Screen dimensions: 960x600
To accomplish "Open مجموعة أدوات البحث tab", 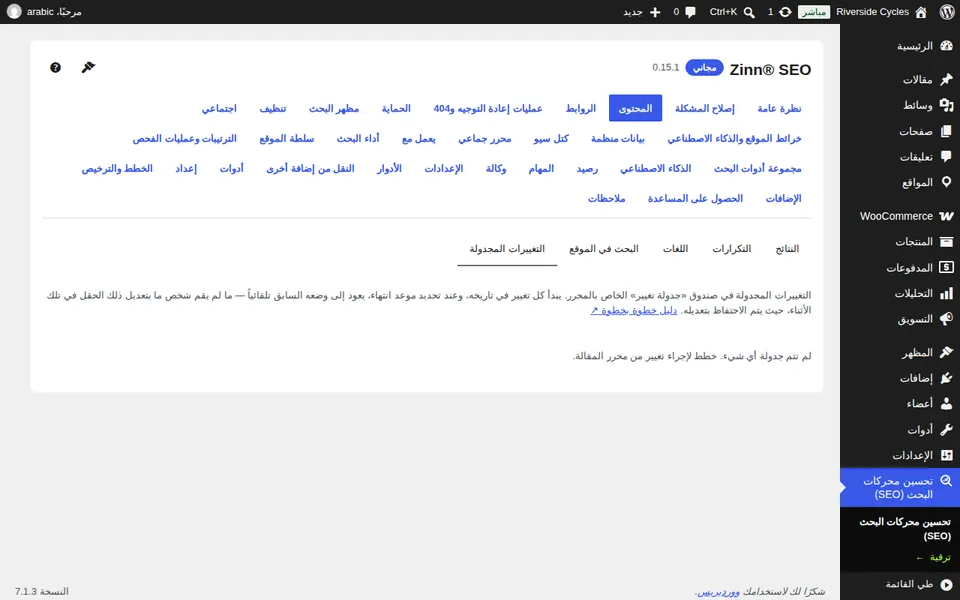I will 757,168.
